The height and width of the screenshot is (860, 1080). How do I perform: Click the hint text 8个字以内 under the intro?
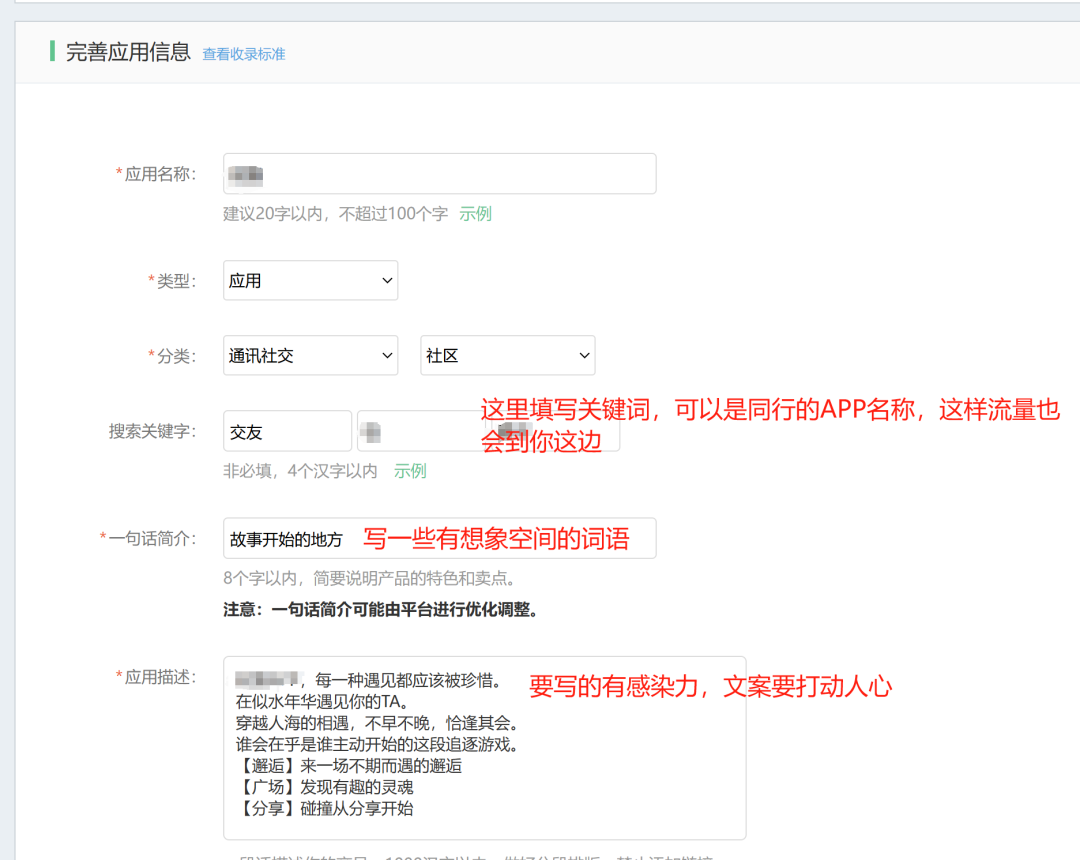click(x=261, y=576)
